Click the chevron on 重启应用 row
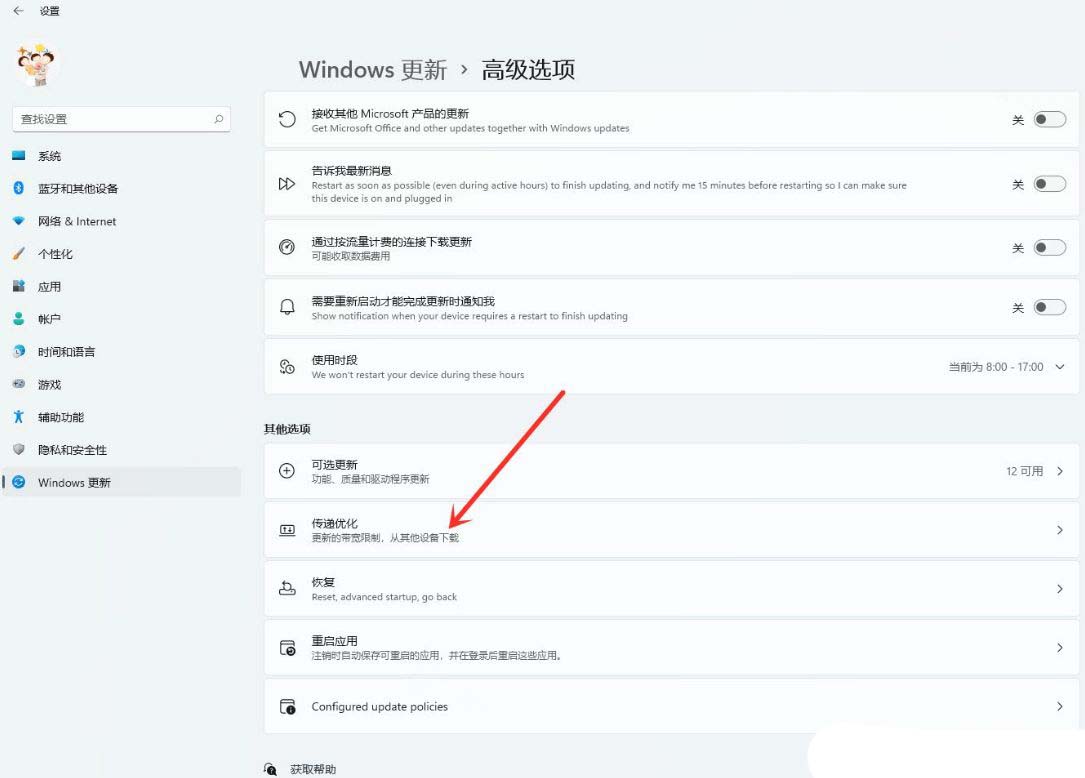The height and width of the screenshot is (778, 1085). (x=1059, y=648)
